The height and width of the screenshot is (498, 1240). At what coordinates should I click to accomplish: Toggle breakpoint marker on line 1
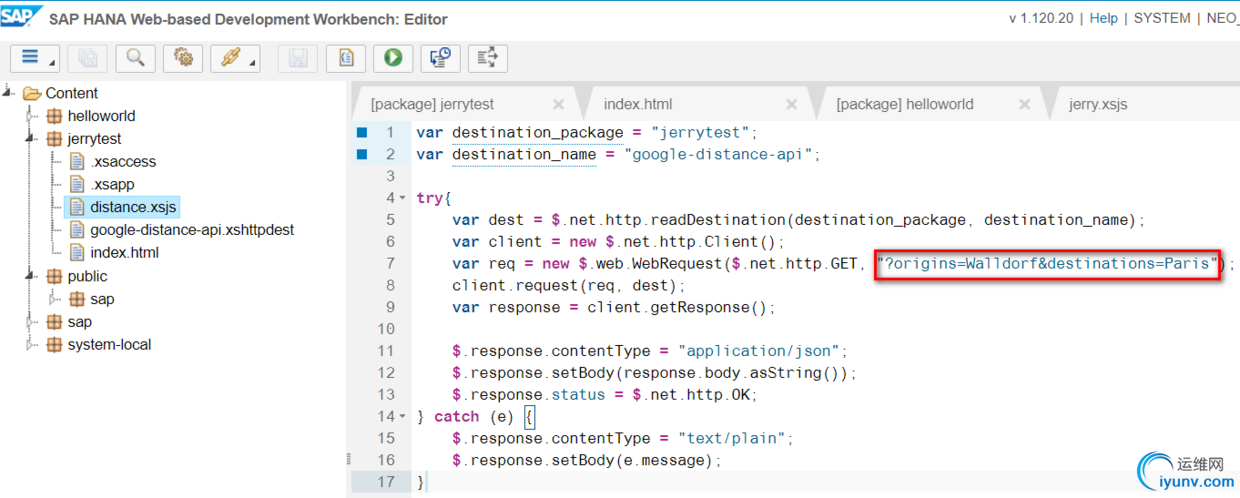362,132
